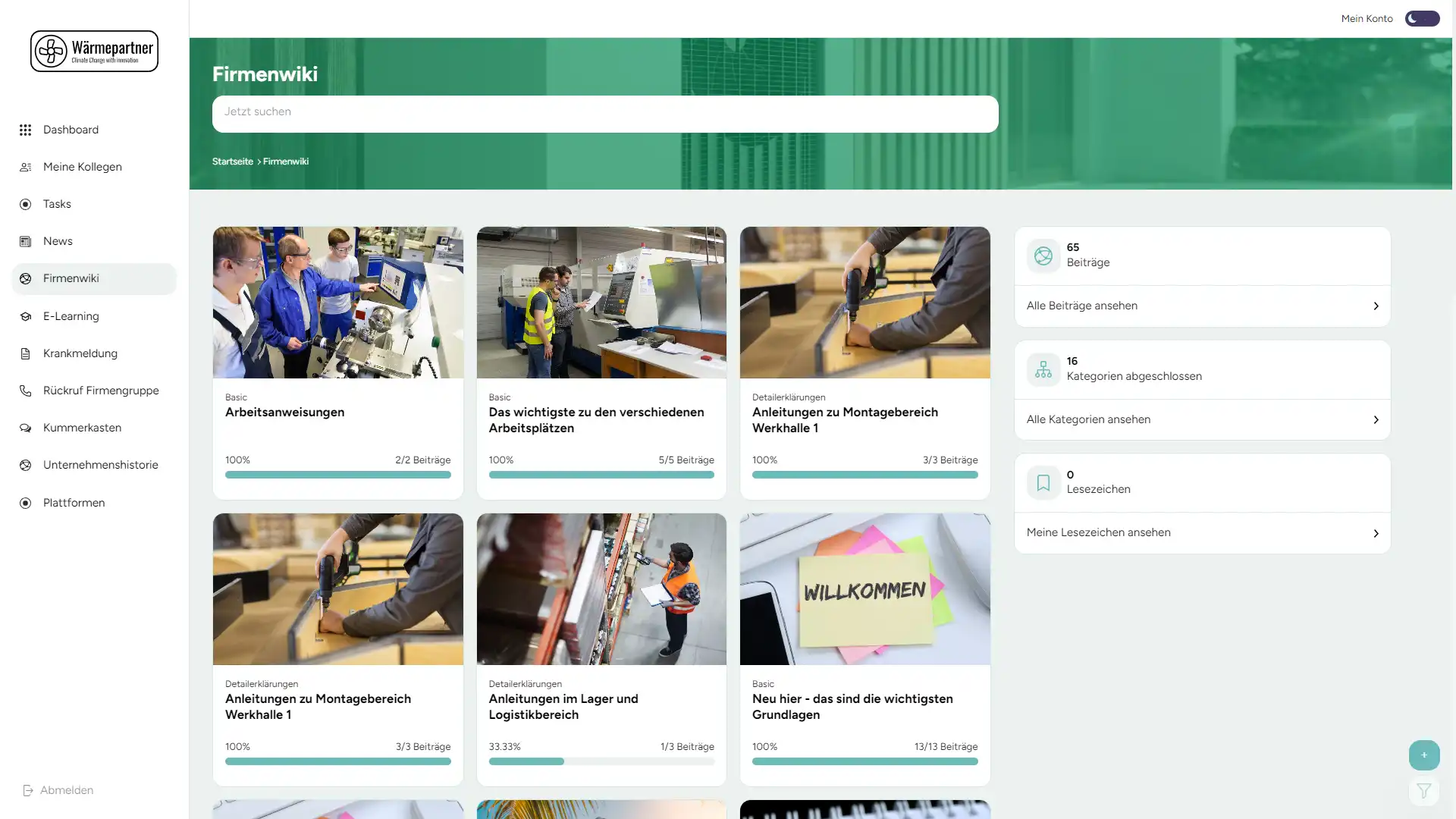
Task: Click 2/2 Beiträge text
Action: pyautogui.click(x=422, y=460)
